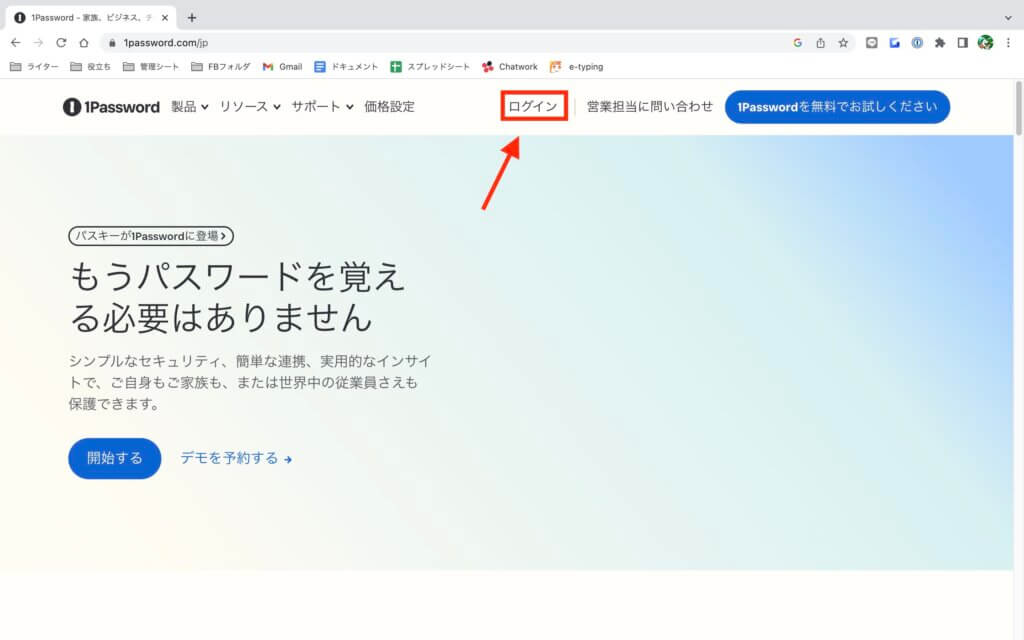Click the ログイン link
The width and height of the screenshot is (1024, 640).
coord(534,106)
